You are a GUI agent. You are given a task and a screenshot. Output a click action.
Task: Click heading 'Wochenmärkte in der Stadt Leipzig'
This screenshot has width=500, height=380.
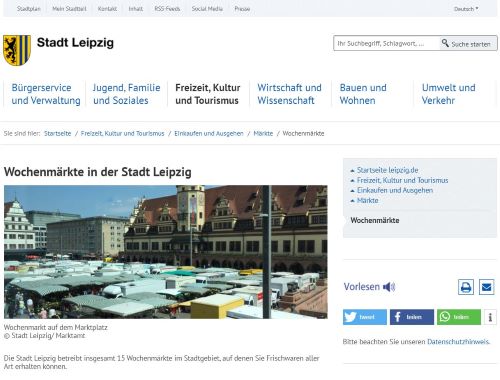pos(98,172)
